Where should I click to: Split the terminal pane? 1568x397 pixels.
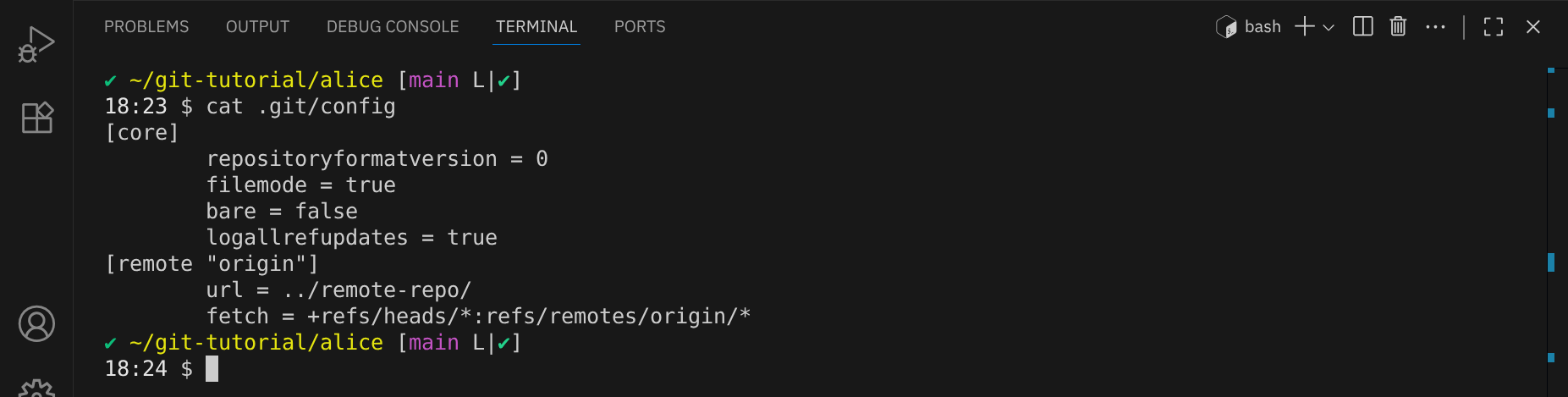[1362, 27]
